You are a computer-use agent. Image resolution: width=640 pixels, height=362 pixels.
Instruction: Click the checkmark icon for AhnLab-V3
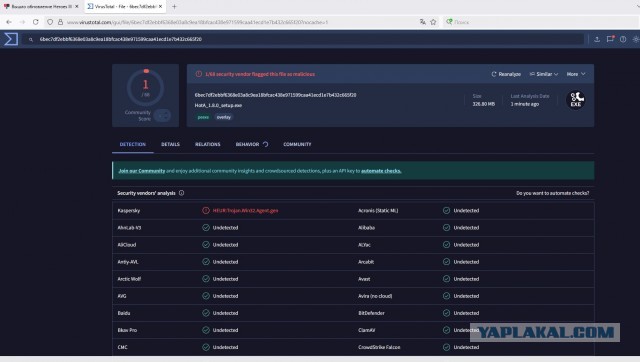point(206,228)
